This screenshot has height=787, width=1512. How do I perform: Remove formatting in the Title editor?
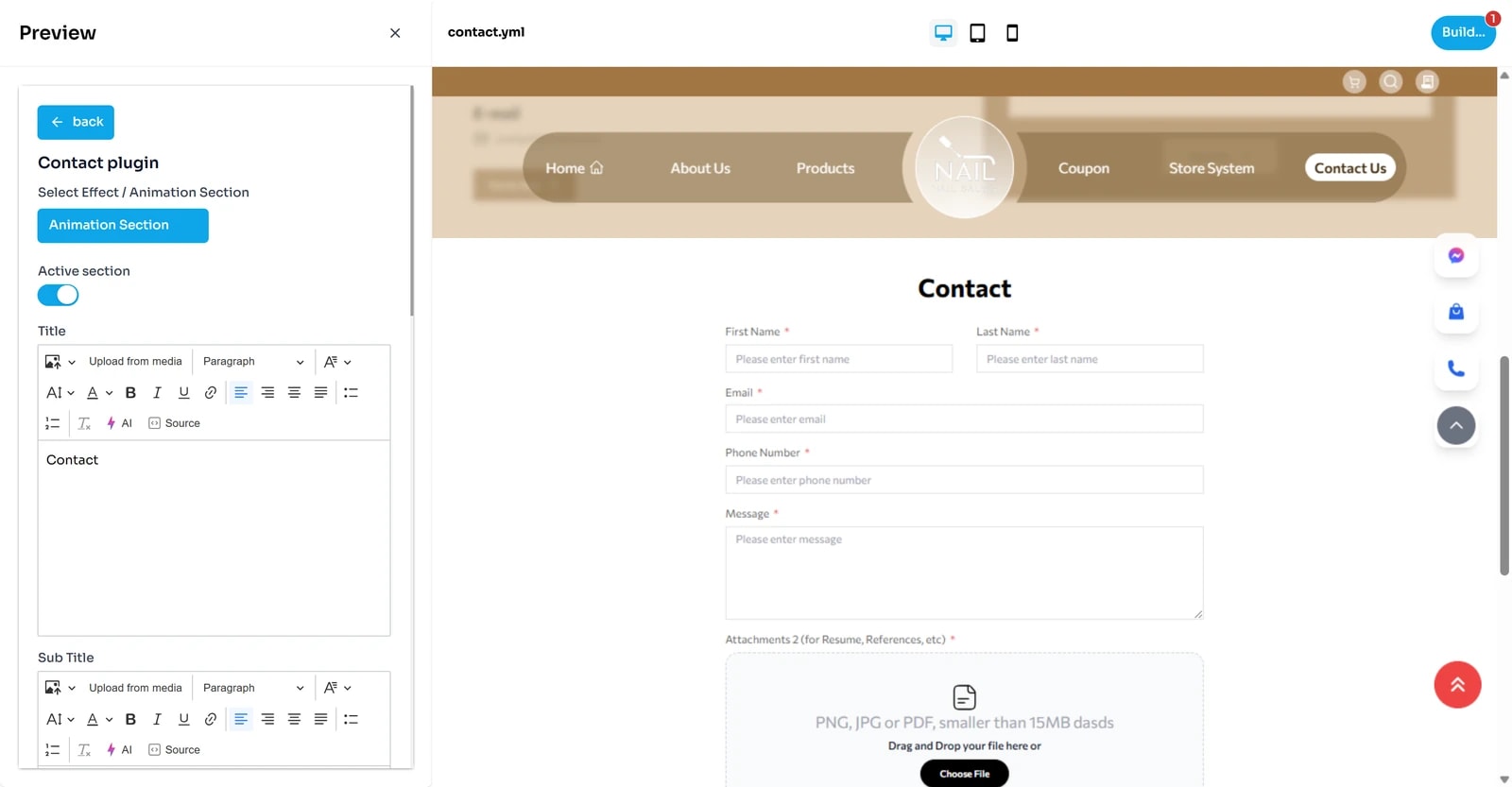pos(84,423)
